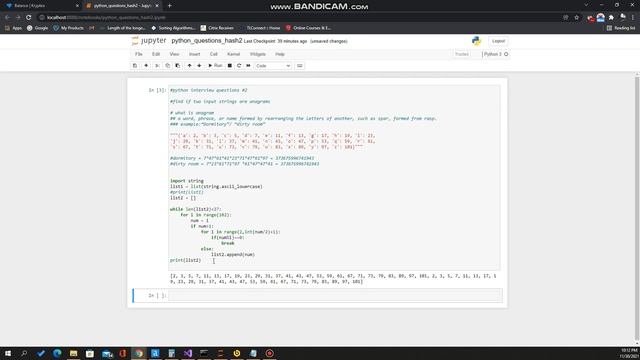This screenshot has width=640, height=360.
Task: Open the Kernel menu
Action: coord(233,54)
